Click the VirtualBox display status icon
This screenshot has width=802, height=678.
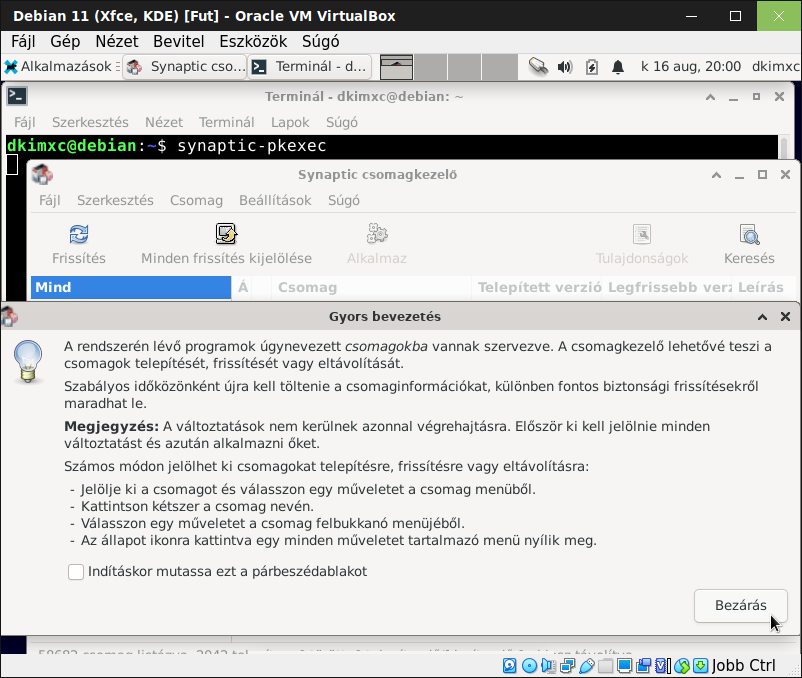point(625,665)
